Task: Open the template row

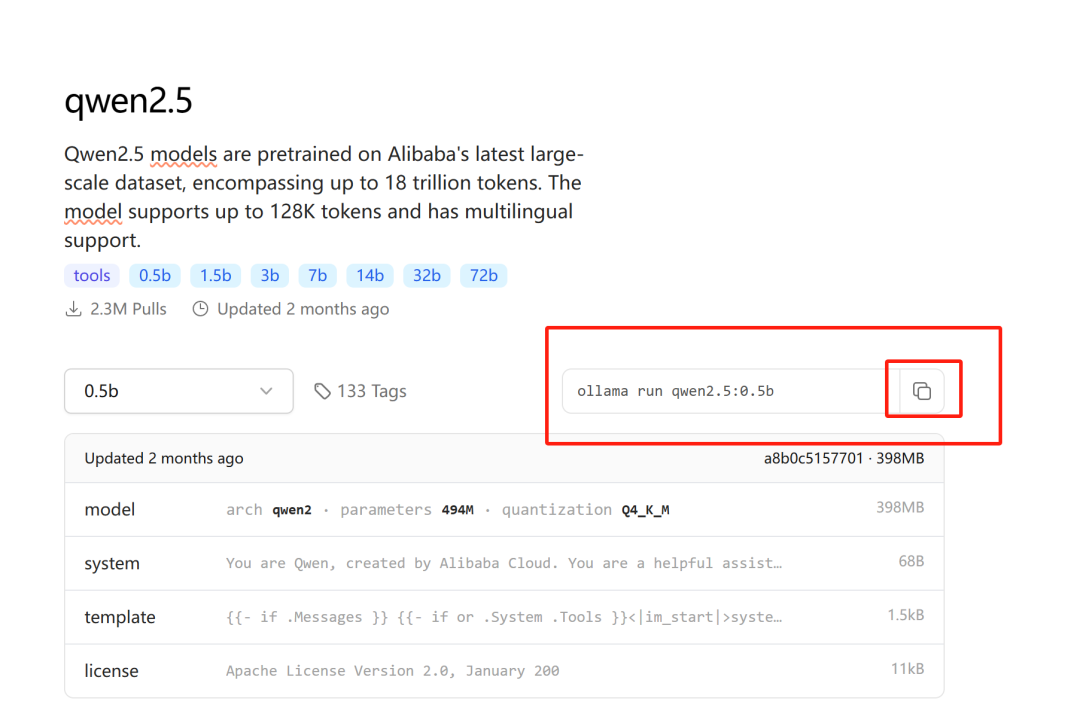Action: (504, 617)
